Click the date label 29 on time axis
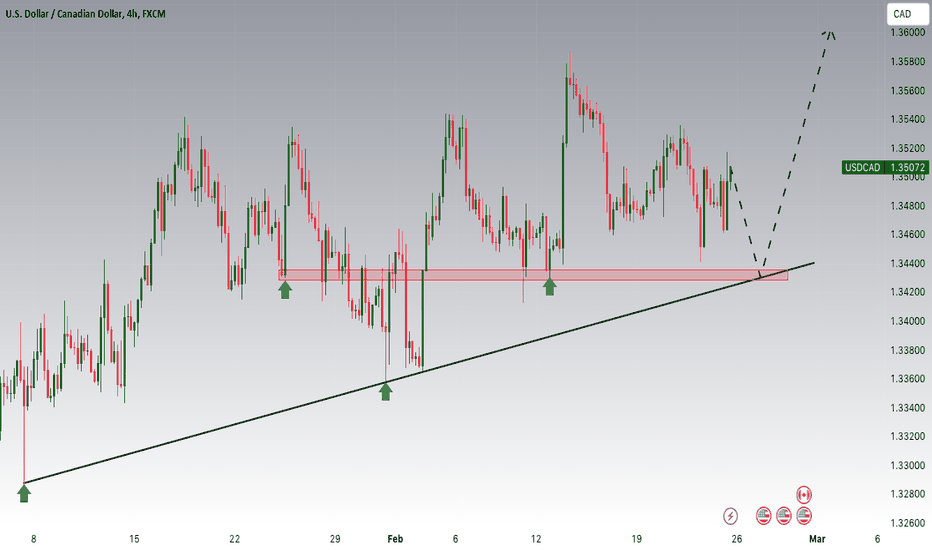This screenshot has height=550, width=932. [335, 539]
